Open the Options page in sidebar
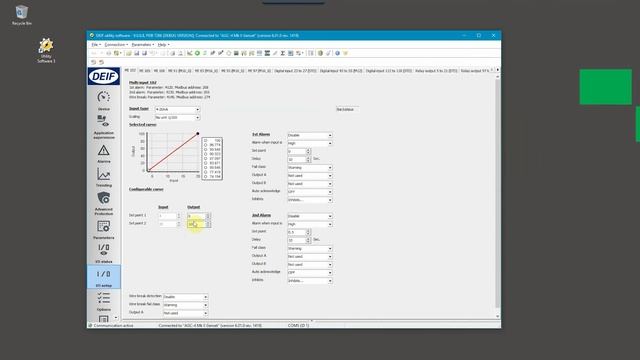The width and height of the screenshot is (640, 360). (104, 301)
